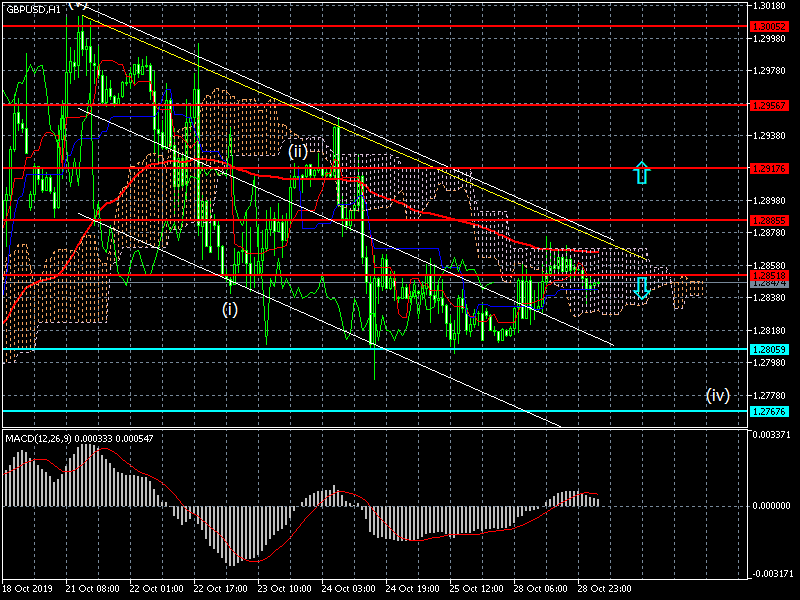Click the 1.28380 price axis value
The image size is (800, 600).
[x=769, y=297]
